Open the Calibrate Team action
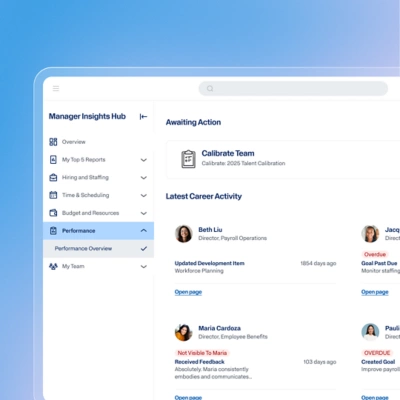The height and width of the screenshot is (400, 400). (283, 159)
